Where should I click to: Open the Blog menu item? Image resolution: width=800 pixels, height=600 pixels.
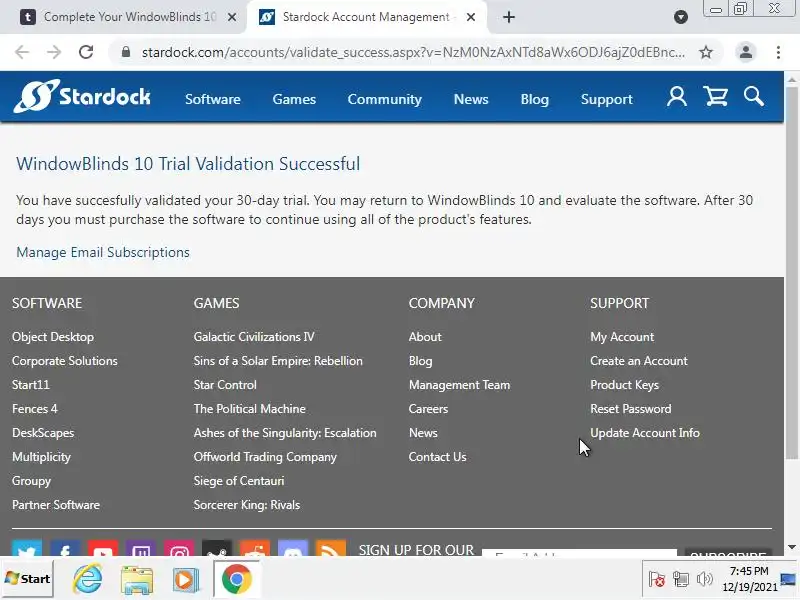click(x=535, y=99)
